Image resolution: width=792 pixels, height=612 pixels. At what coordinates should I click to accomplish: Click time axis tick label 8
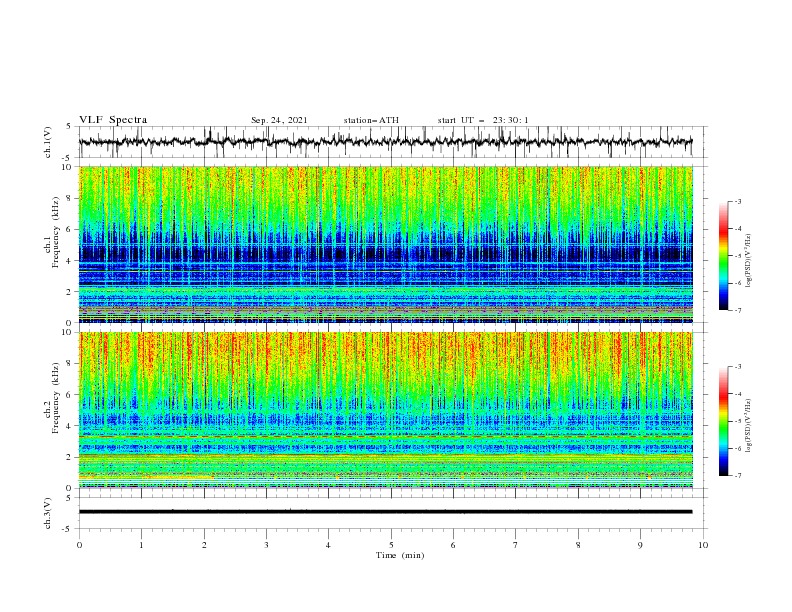pos(578,545)
